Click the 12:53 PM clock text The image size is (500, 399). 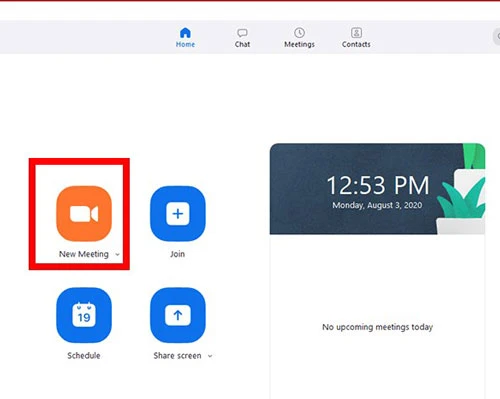[x=378, y=185]
